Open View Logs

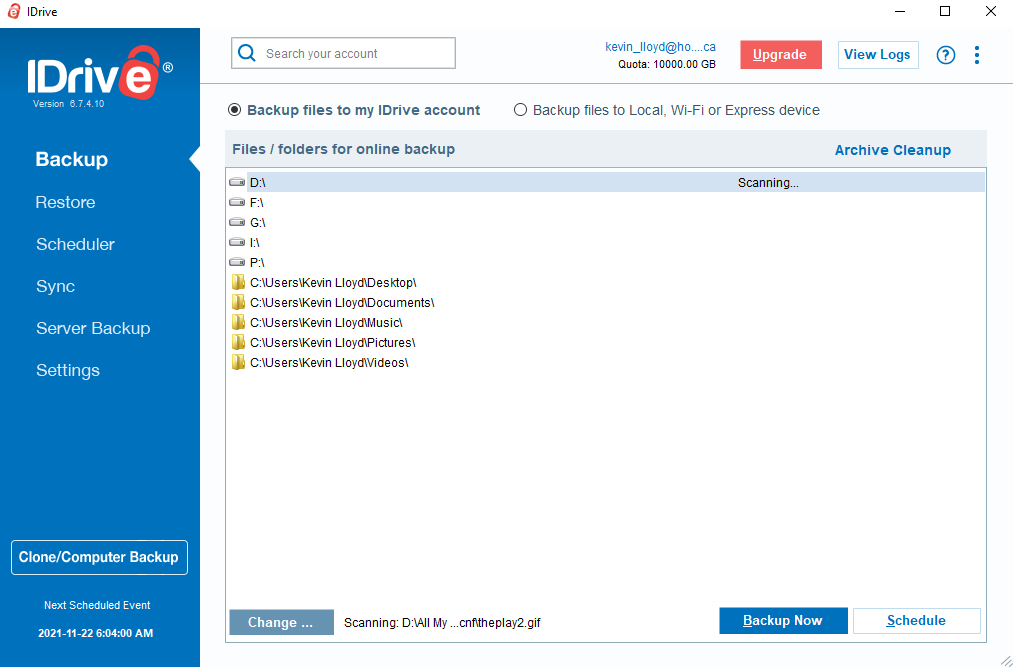pyautogui.click(x=878, y=55)
